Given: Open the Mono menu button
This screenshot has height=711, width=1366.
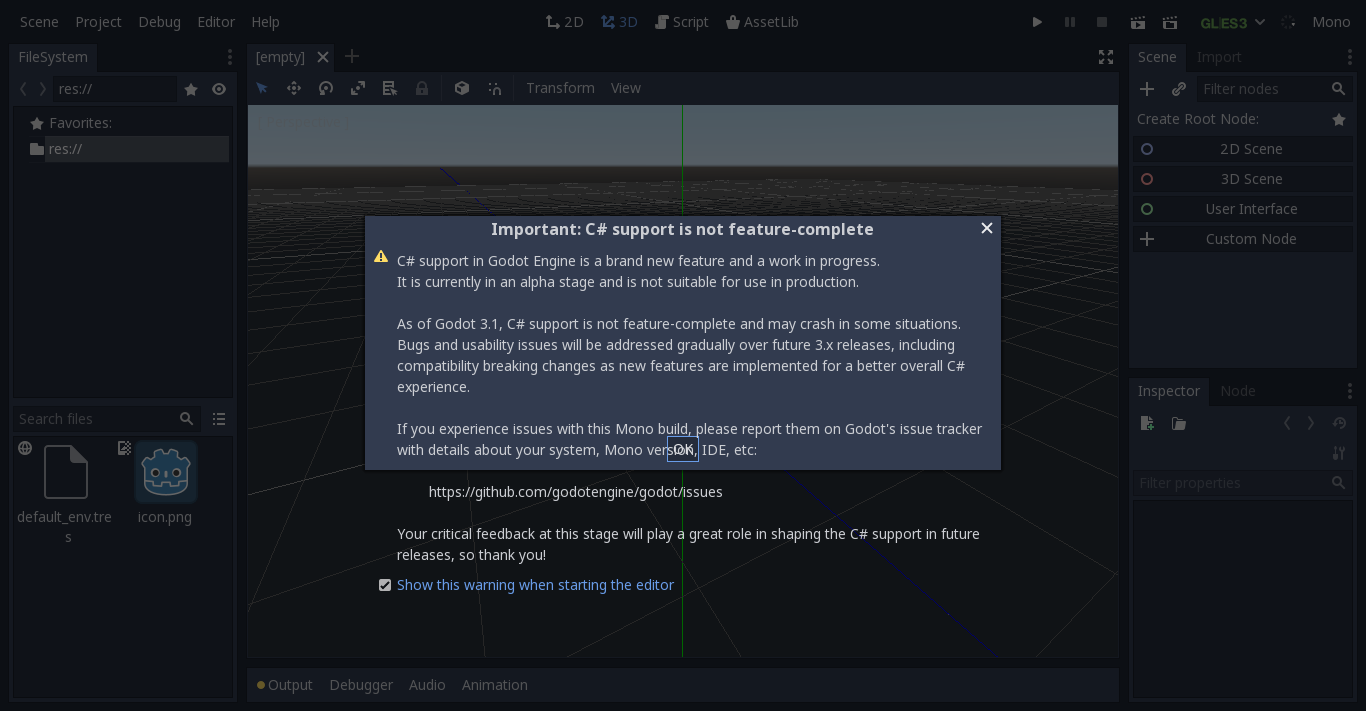Looking at the screenshot, I should tap(1331, 22).
